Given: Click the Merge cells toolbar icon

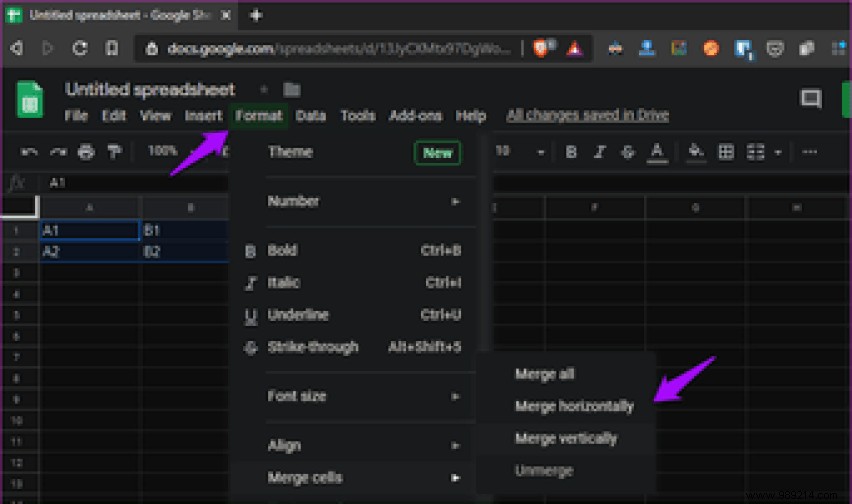Looking at the screenshot, I should [755, 152].
